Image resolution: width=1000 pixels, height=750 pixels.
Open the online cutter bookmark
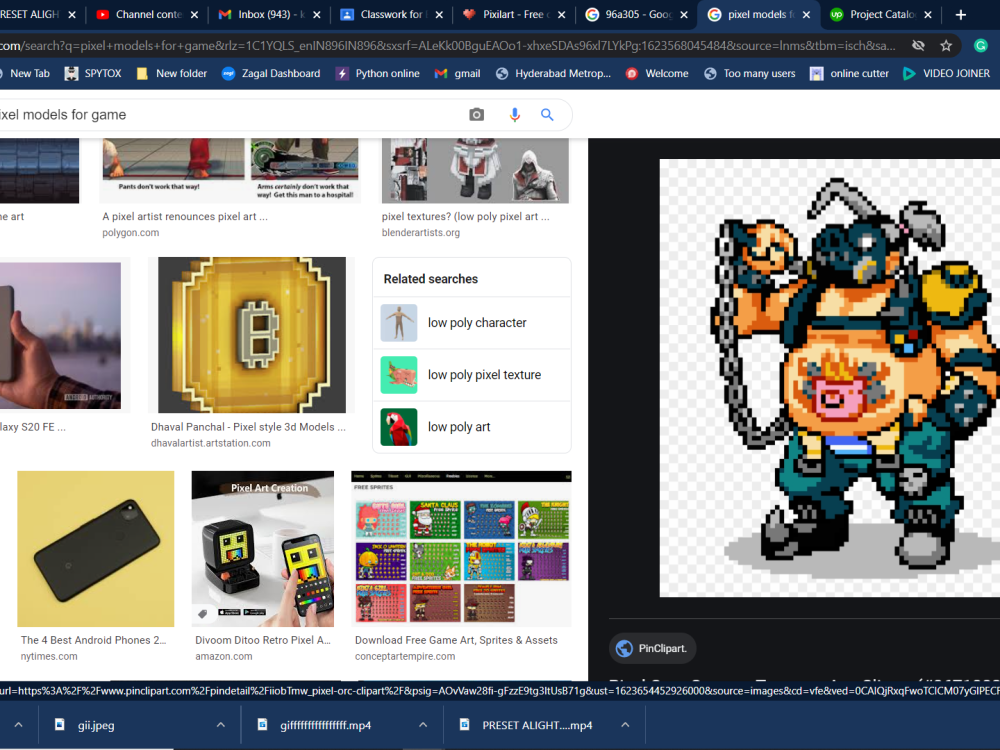(x=849, y=73)
